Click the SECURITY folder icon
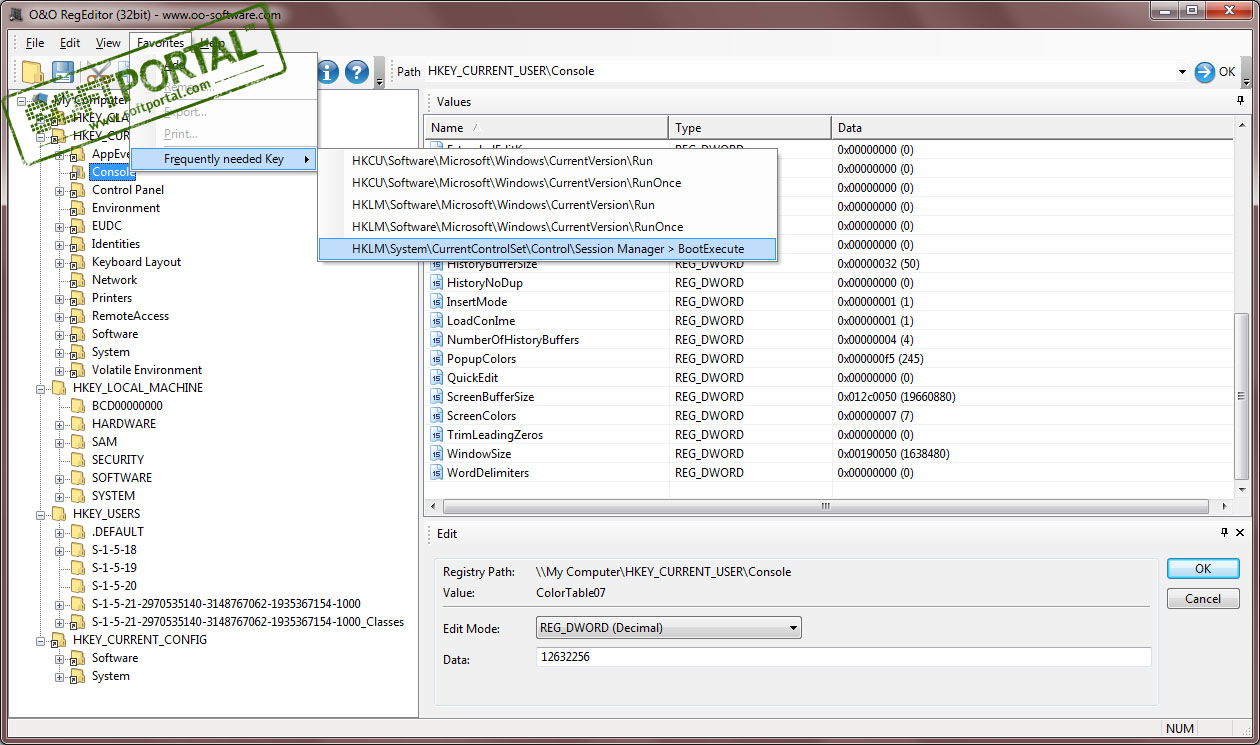This screenshot has height=745, width=1260. point(77,460)
